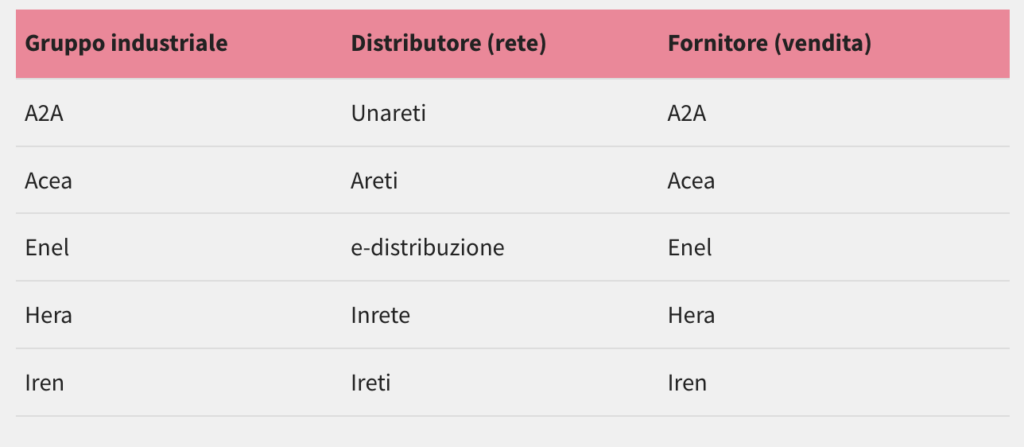Choose Hera in the Gruppo industriale column
The height and width of the screenshot is (447, 1024).
[x=48, y=315]
